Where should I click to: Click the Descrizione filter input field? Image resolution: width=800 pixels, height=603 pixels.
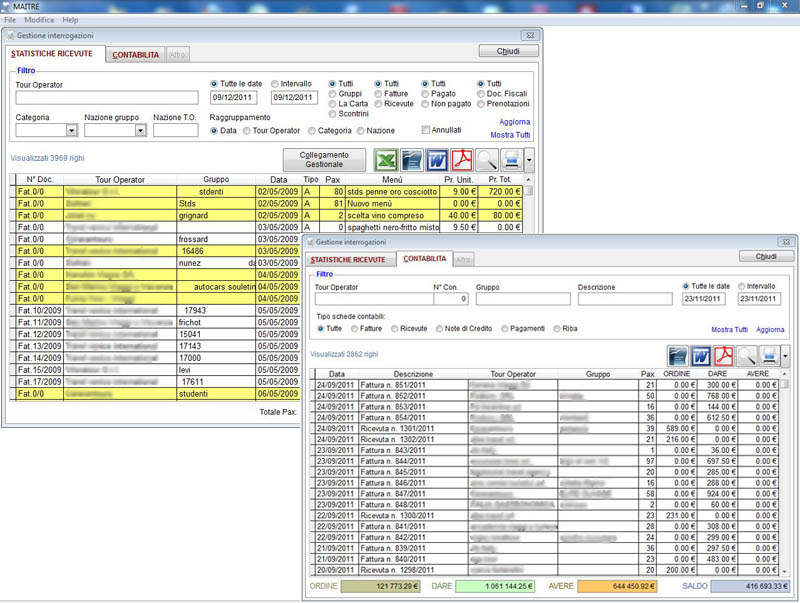pyautogui.click(x=625, y=299)
